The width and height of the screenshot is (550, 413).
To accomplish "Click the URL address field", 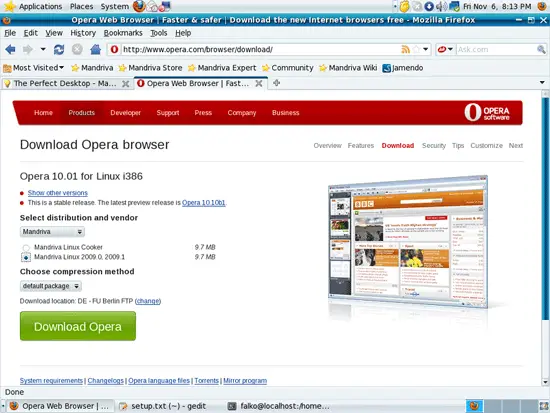I will pyautogui.click(x=260, y=49).
